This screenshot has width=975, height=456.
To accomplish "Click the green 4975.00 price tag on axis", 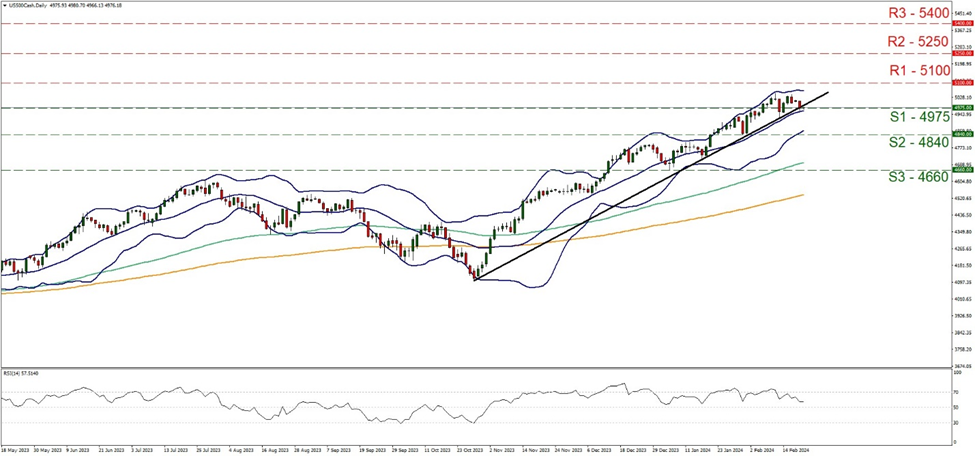I will (961, 107).
